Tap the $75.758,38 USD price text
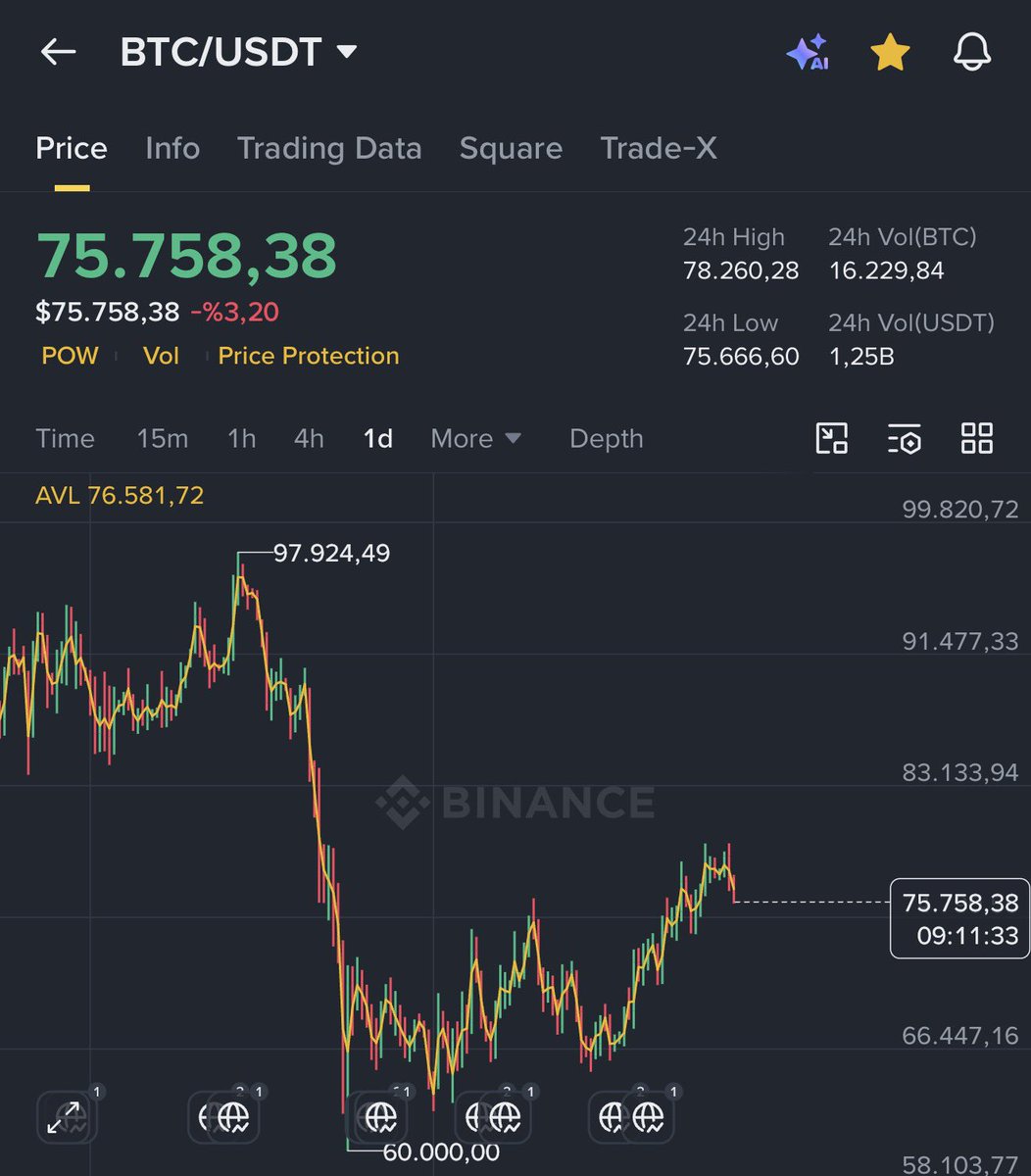Screen dimensions: 1031x1176 pyautogui.click(x=108, y=313)
